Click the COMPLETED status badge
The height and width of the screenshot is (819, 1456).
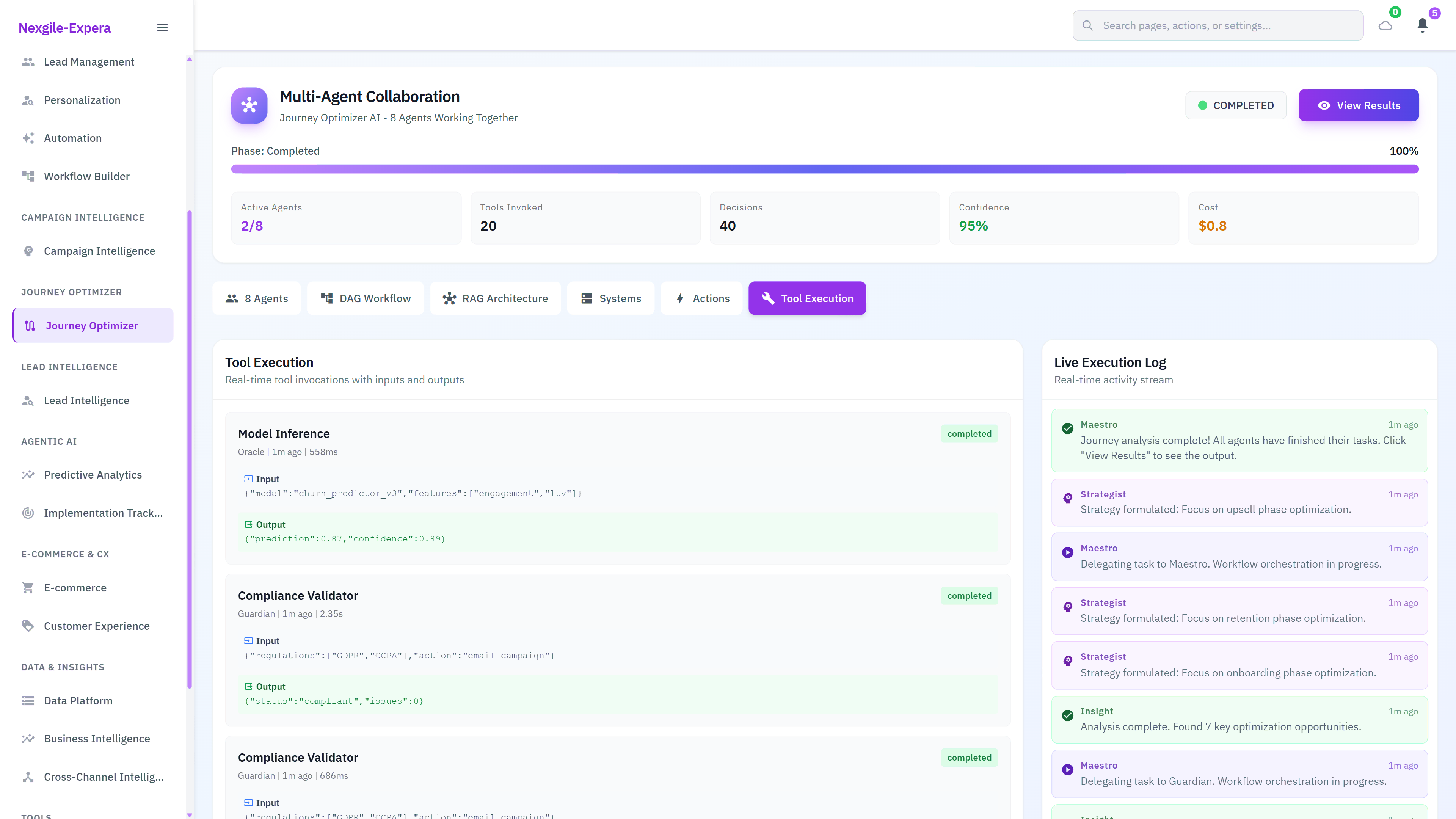(x=1236, y=105)
